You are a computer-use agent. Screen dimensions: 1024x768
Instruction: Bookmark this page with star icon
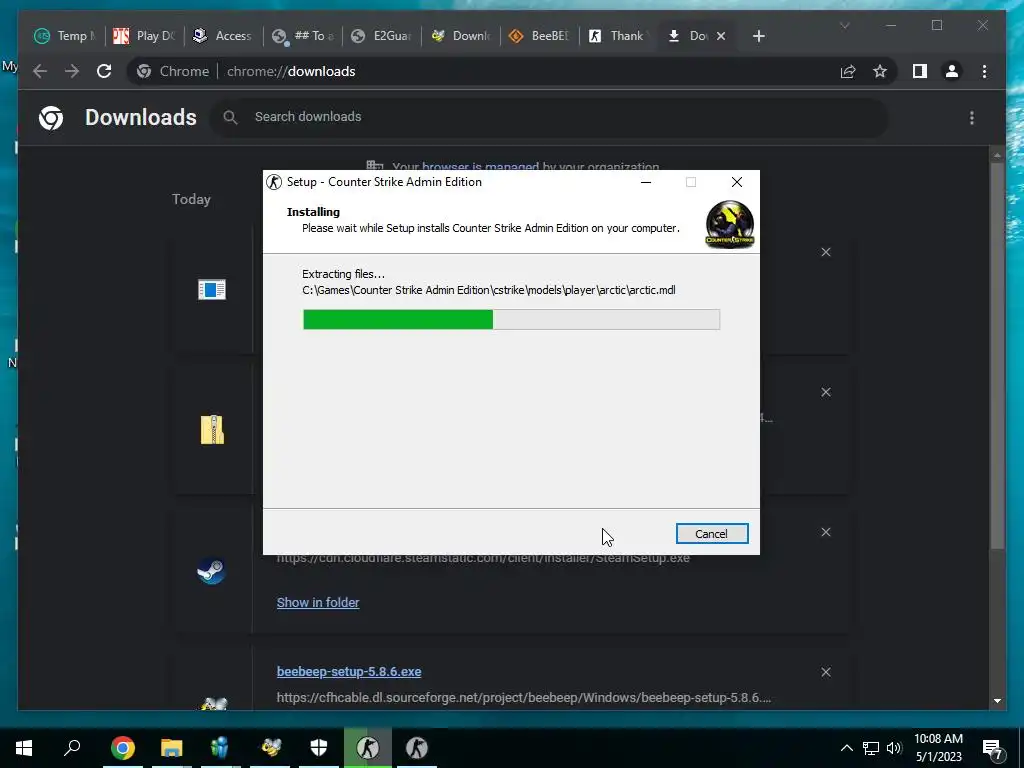(880, 71)
